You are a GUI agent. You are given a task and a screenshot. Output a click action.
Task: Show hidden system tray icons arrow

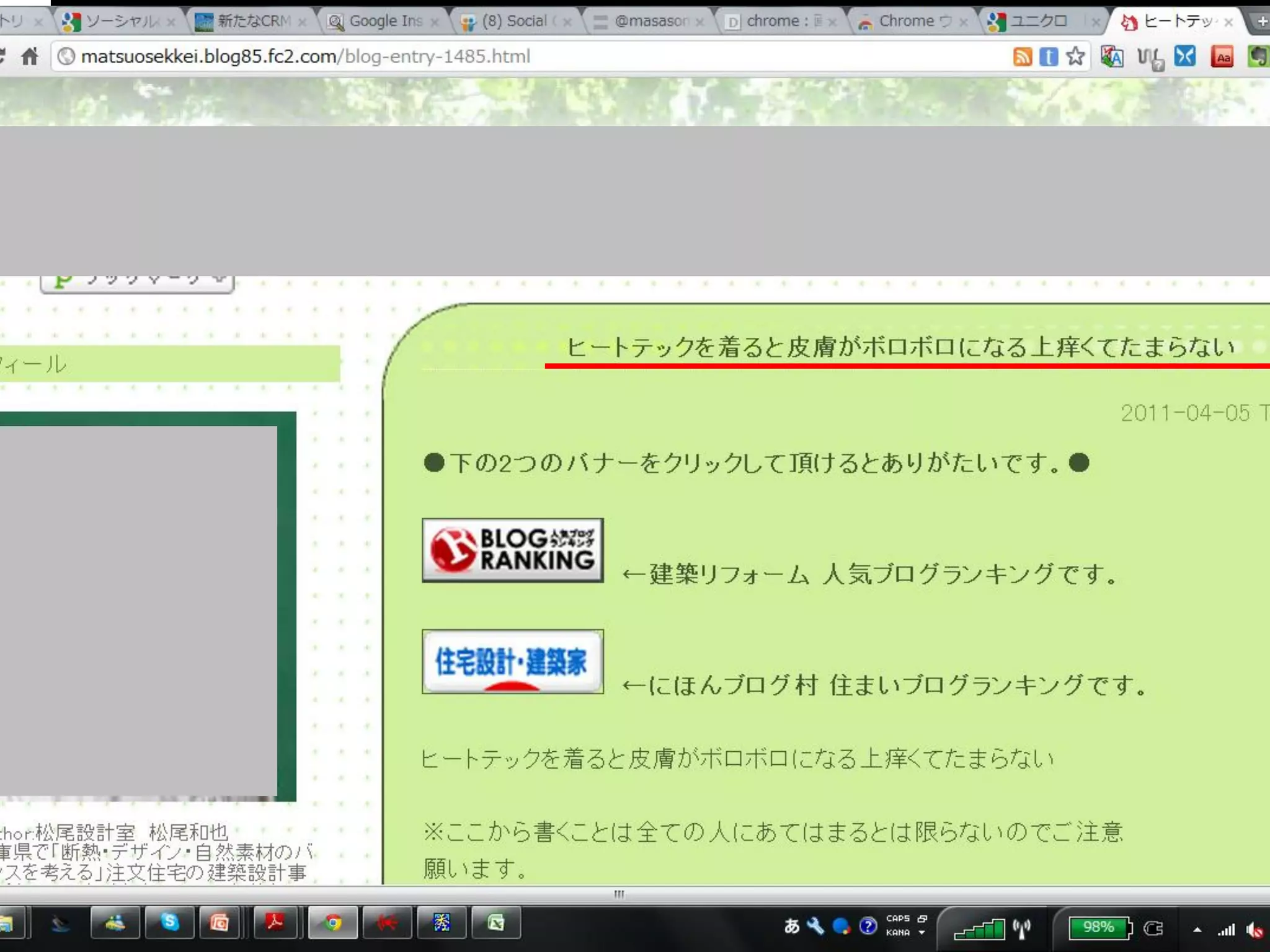coord(1197,929)
